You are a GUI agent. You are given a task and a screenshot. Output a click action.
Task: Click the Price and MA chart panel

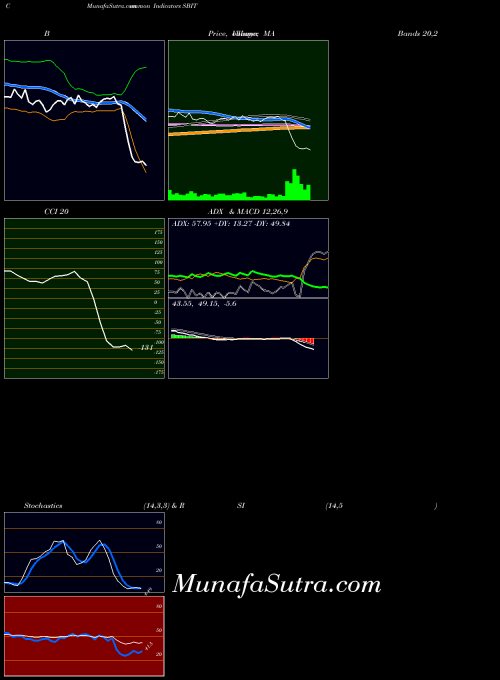pyautogui.click(x=248, y=121)
